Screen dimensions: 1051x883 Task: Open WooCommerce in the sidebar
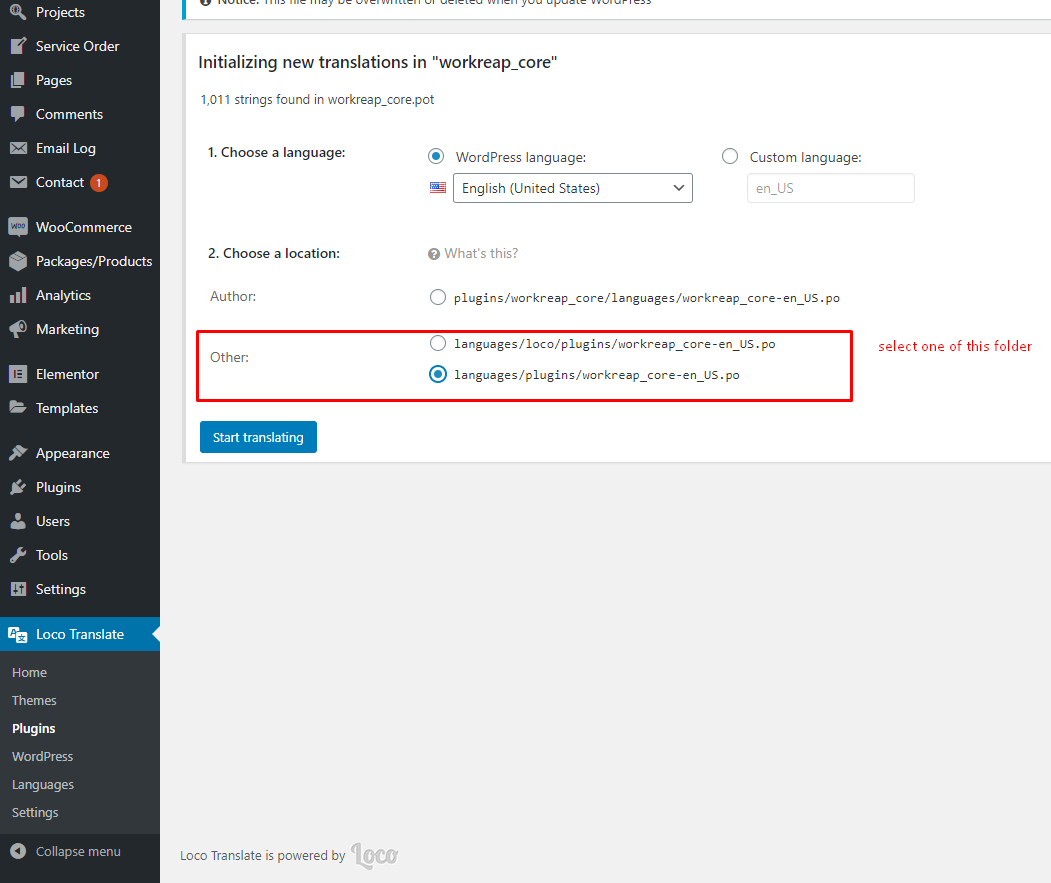[84, 227]
